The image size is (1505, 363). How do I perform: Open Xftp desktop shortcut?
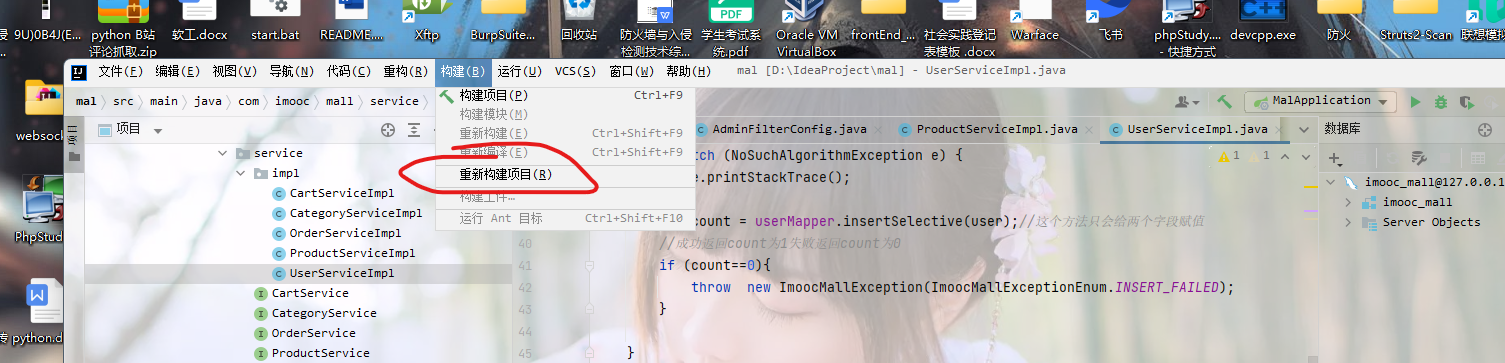click(x=427, y=21)
